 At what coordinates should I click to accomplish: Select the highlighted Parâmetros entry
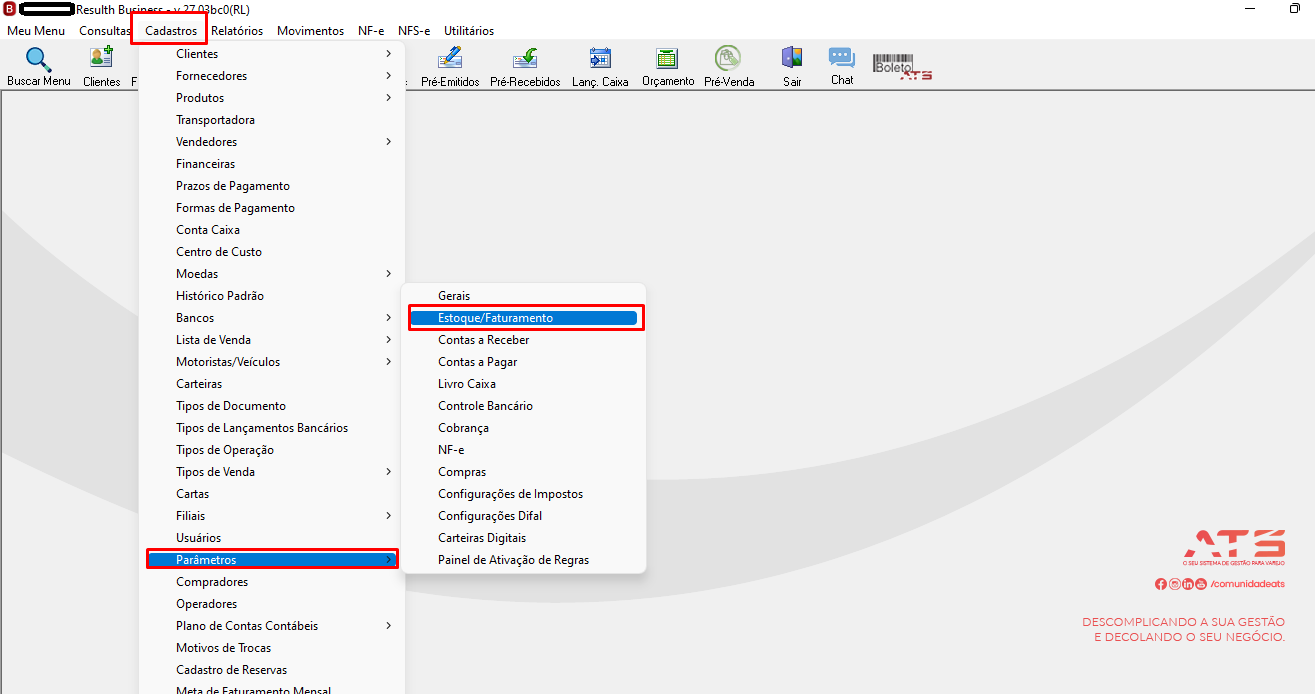(x=272, y=560)
